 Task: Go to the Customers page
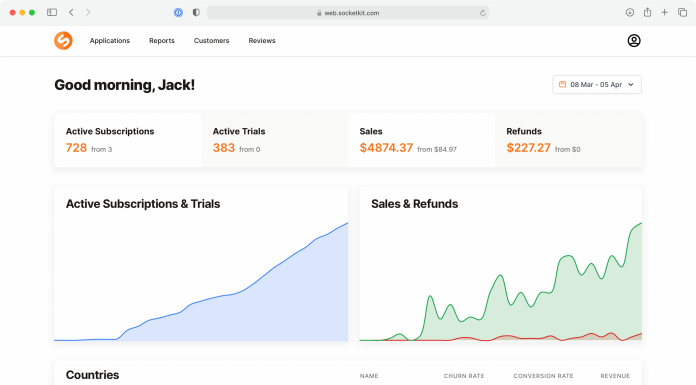click(211, 40)
